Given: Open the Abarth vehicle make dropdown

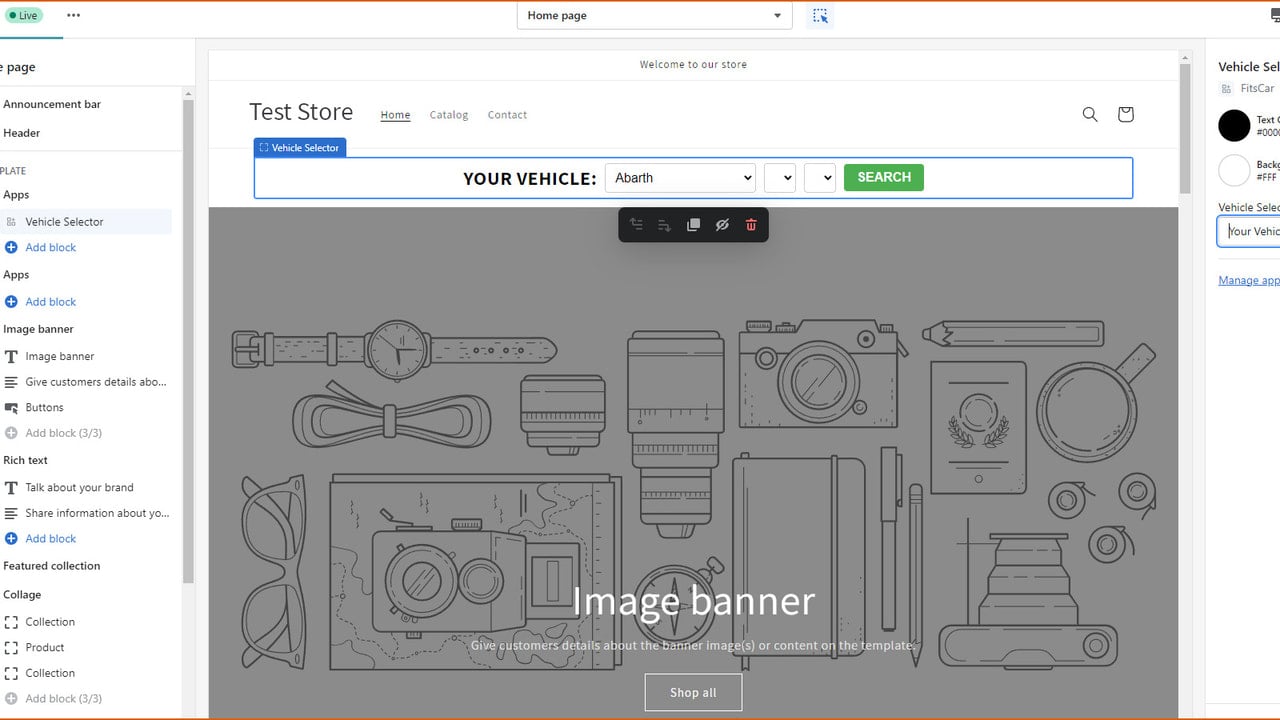Looking at the screenshot, I should point(680,178).
